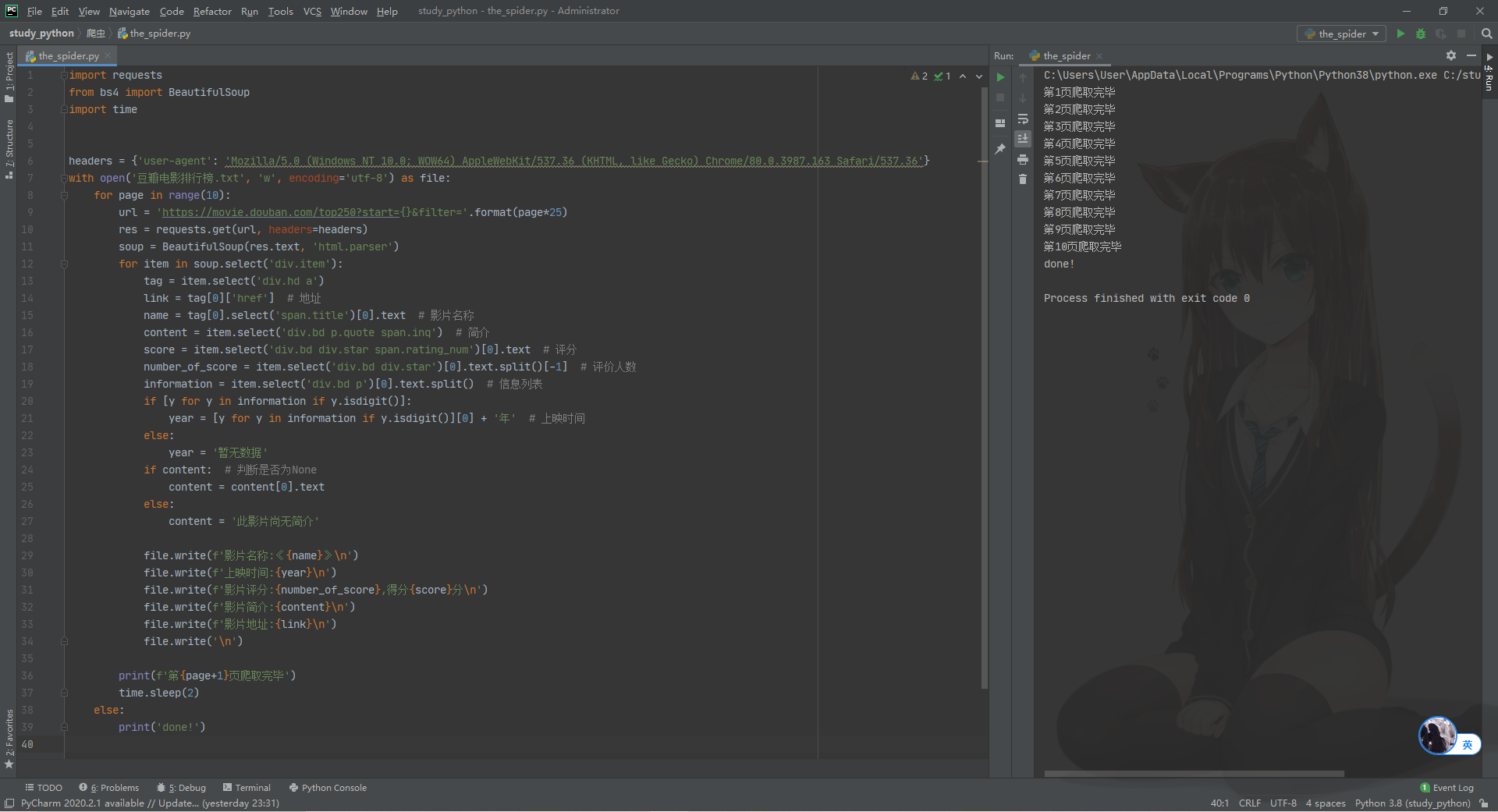This screenshot has height=812, width=1498.
Task: Collapse the import block fold on line 1
Action: [x=64, y=75]
